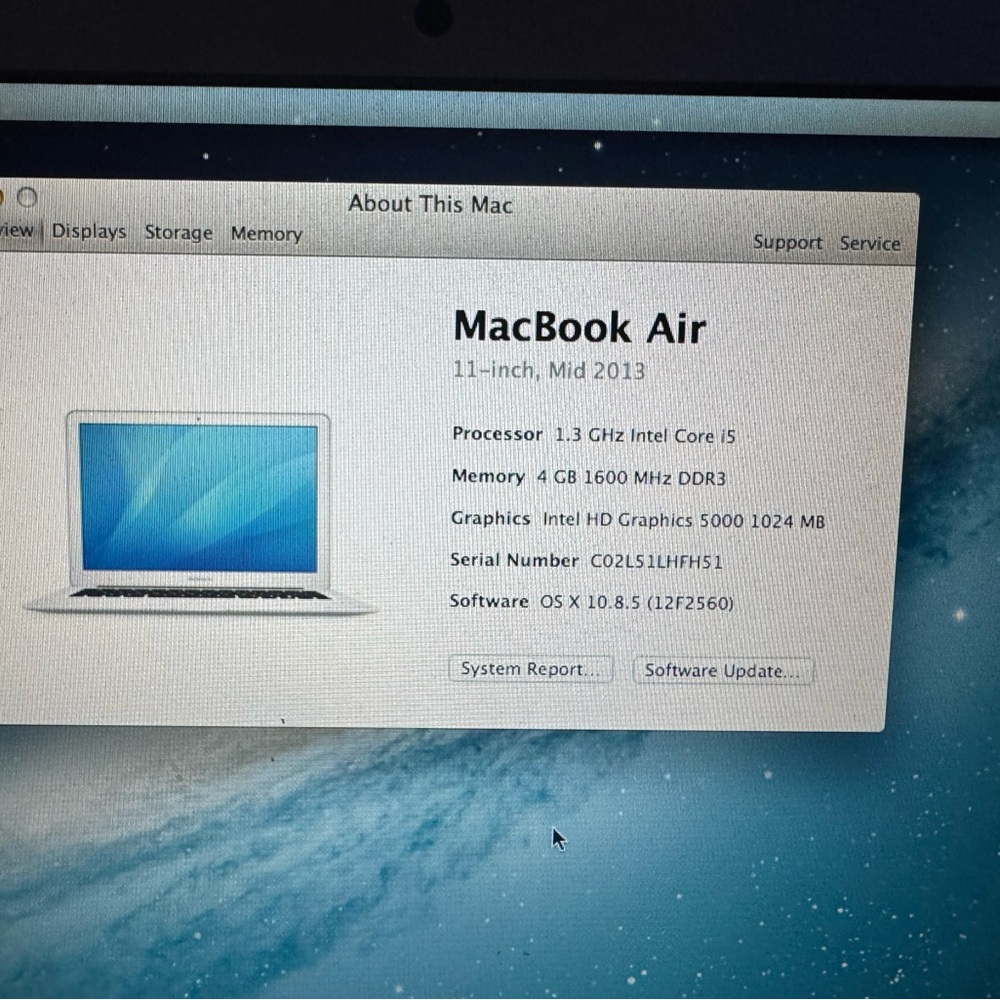This screenshot has width=1000, height=1000.
Task: Click the serial number 'C02L51LHFH51'
Action: click(656, 562)
